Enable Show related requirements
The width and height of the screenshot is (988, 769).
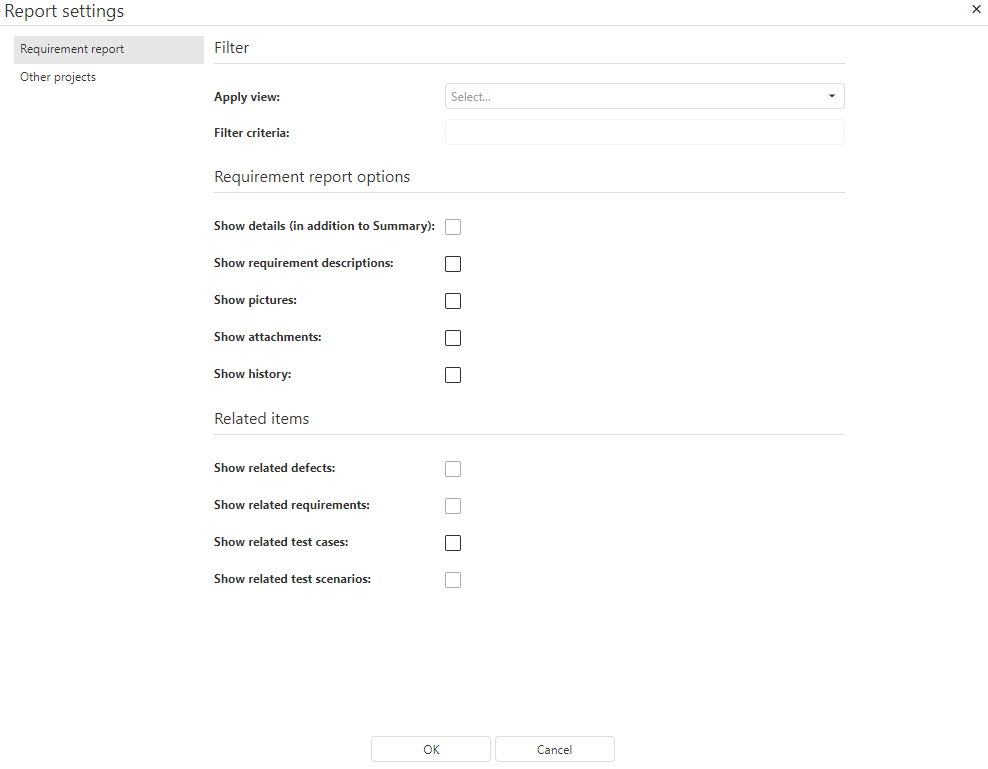point(453,506)
